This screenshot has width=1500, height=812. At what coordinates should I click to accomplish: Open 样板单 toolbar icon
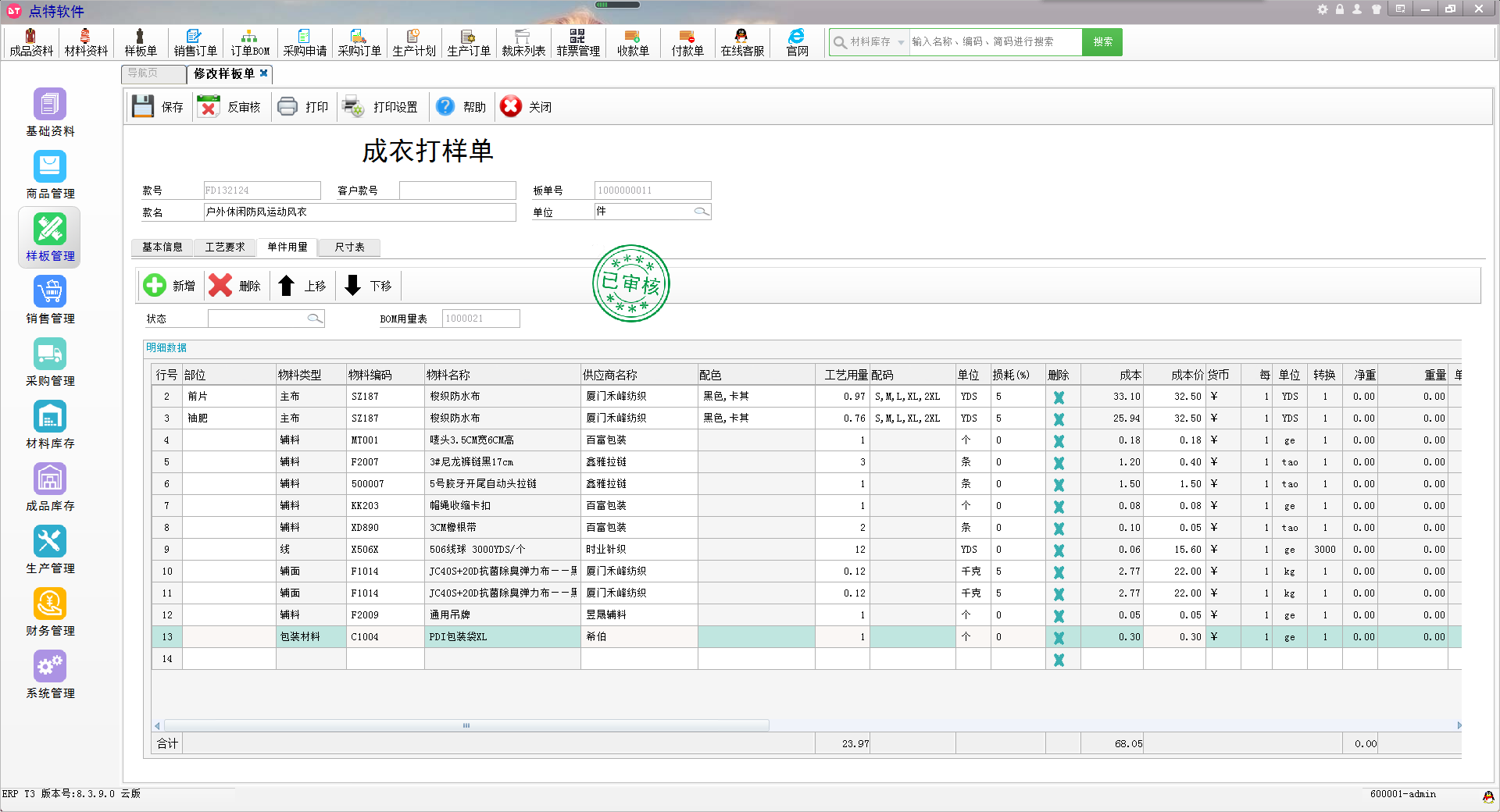[x=141, y=42]
